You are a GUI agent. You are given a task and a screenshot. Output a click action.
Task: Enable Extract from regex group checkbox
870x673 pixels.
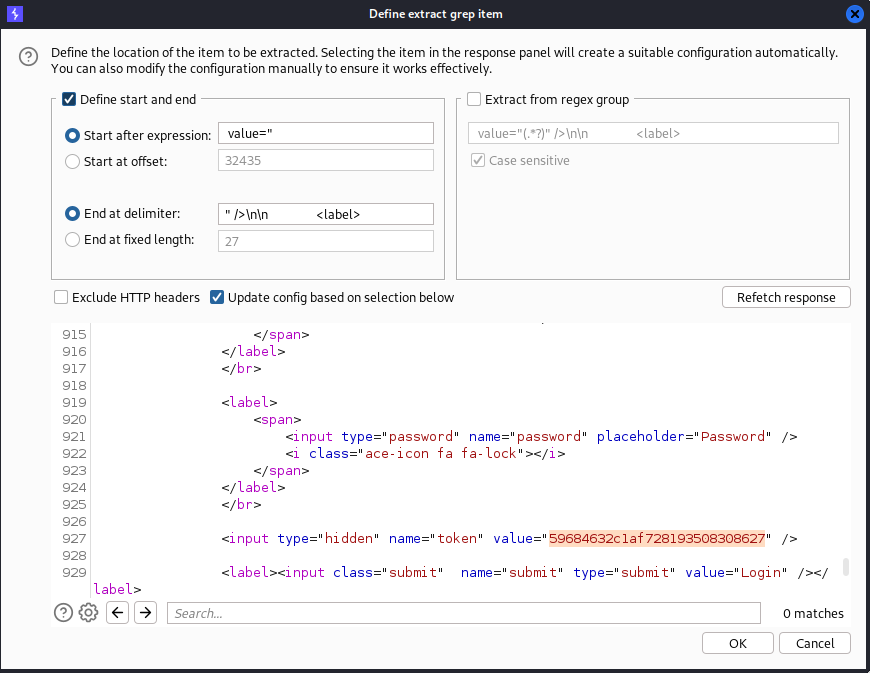coord(474,99)
